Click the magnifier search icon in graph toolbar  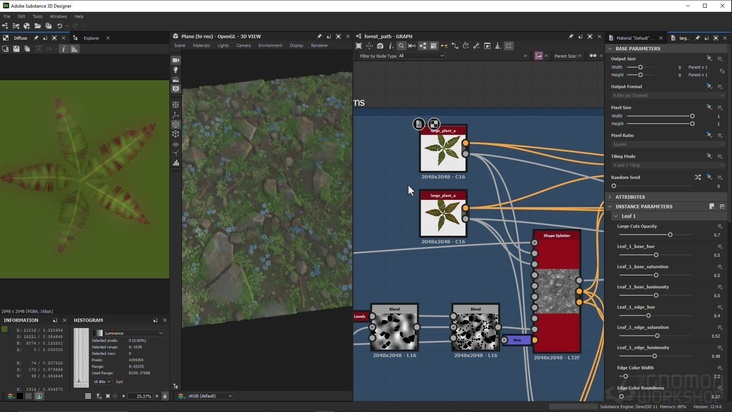coord(401,46)
